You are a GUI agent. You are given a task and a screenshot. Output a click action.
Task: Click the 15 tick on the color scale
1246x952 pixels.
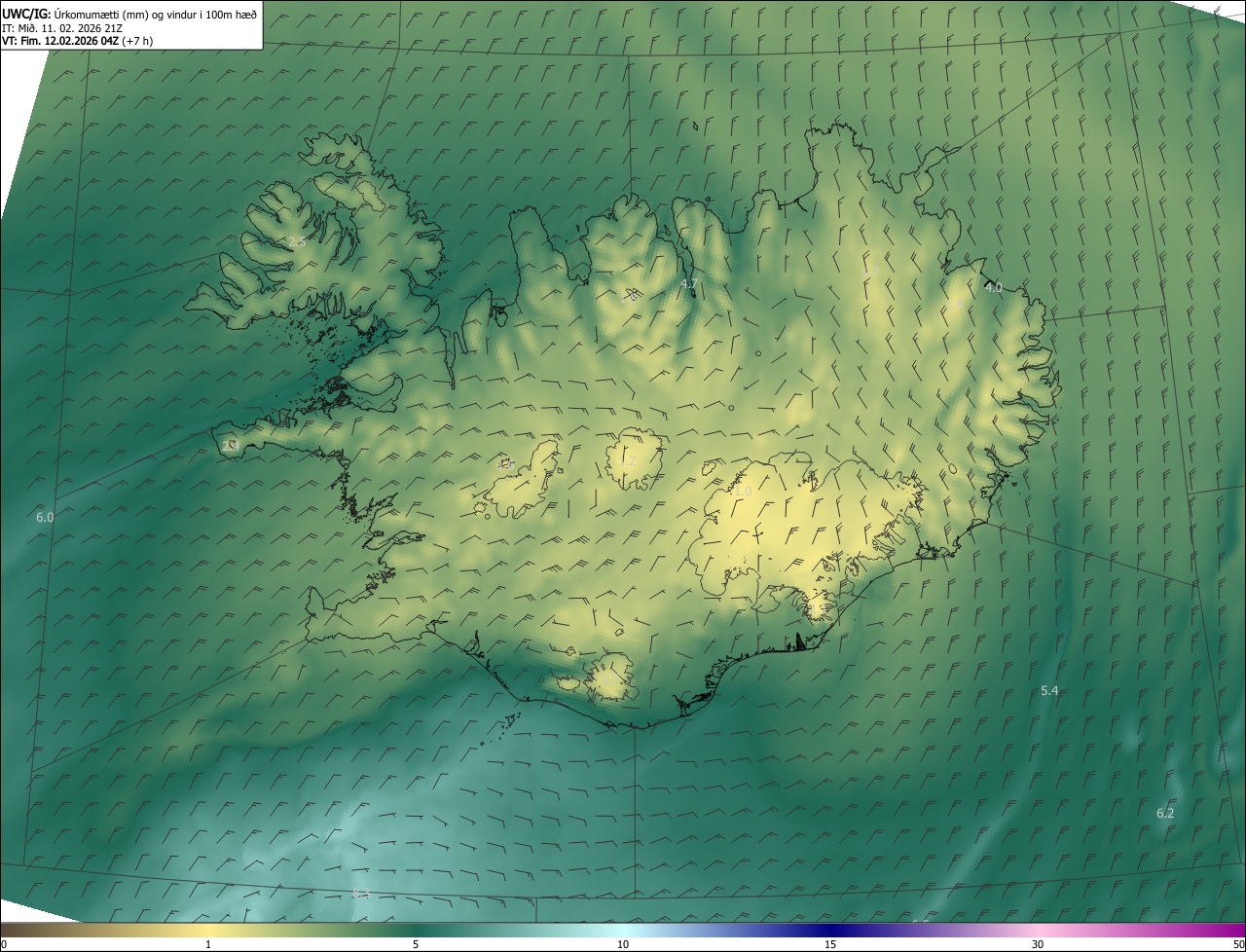[830, 944]
